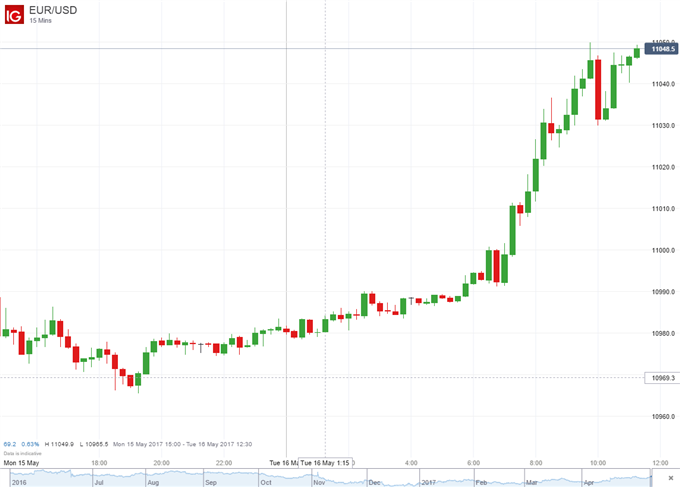Viewport: 680px width, 487px height.
Task: Click the 69.2 change value
Action: 10,444
